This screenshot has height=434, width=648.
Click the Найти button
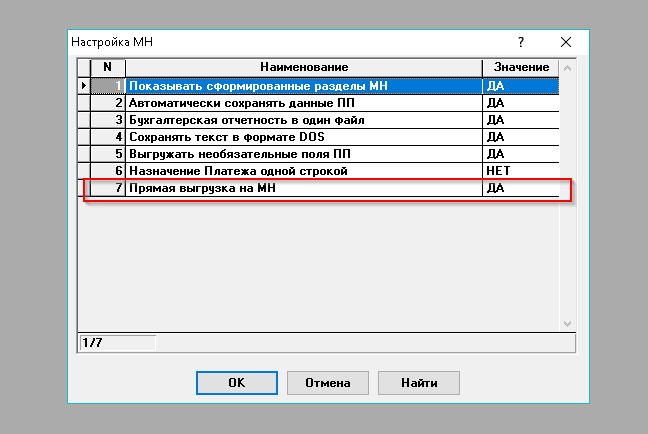(419, 383)
